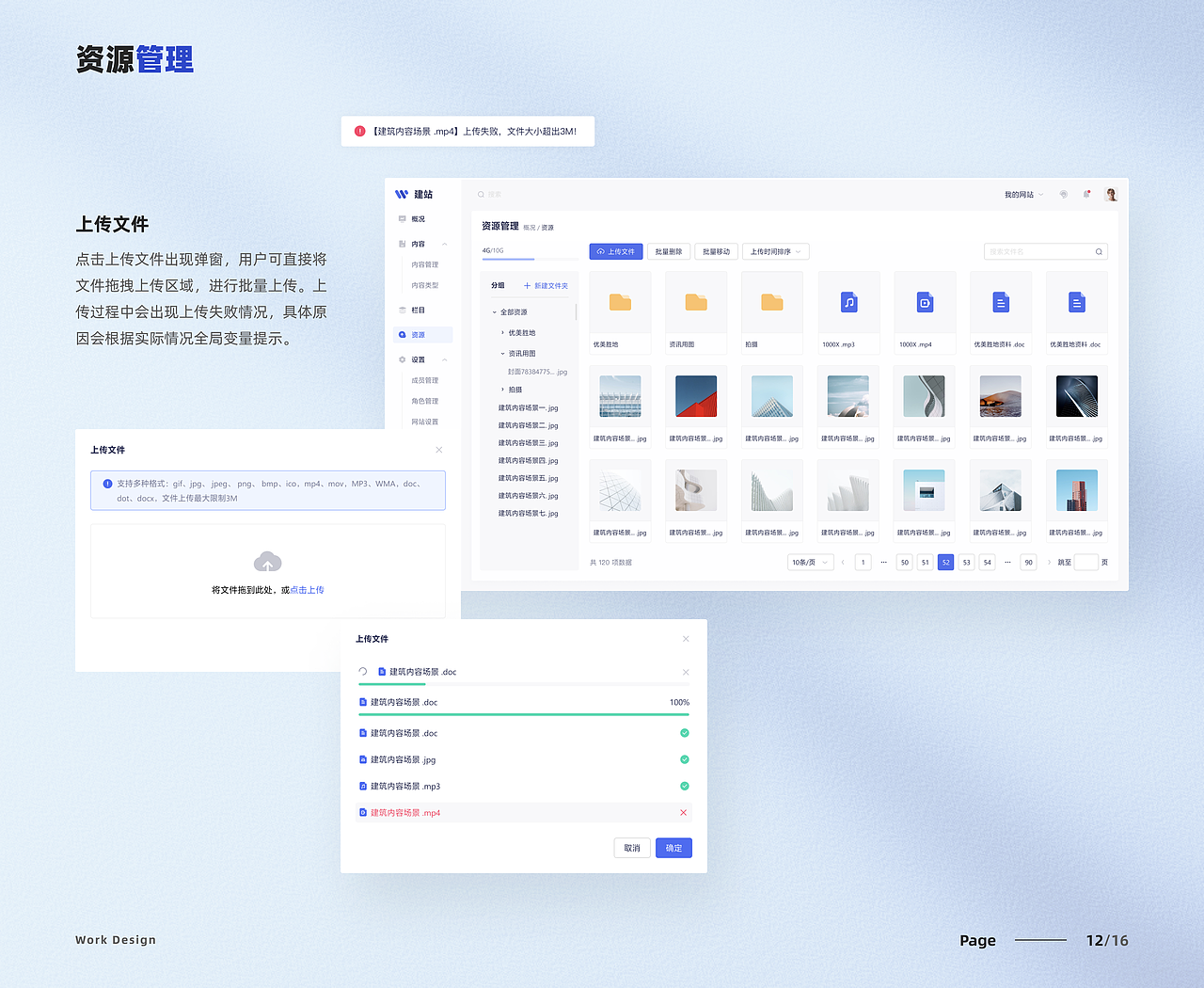The image size is (1204, 988).
Task: Select 内容管理 in the sidebar
Action: pyautogui.click(x=424, y=265)
